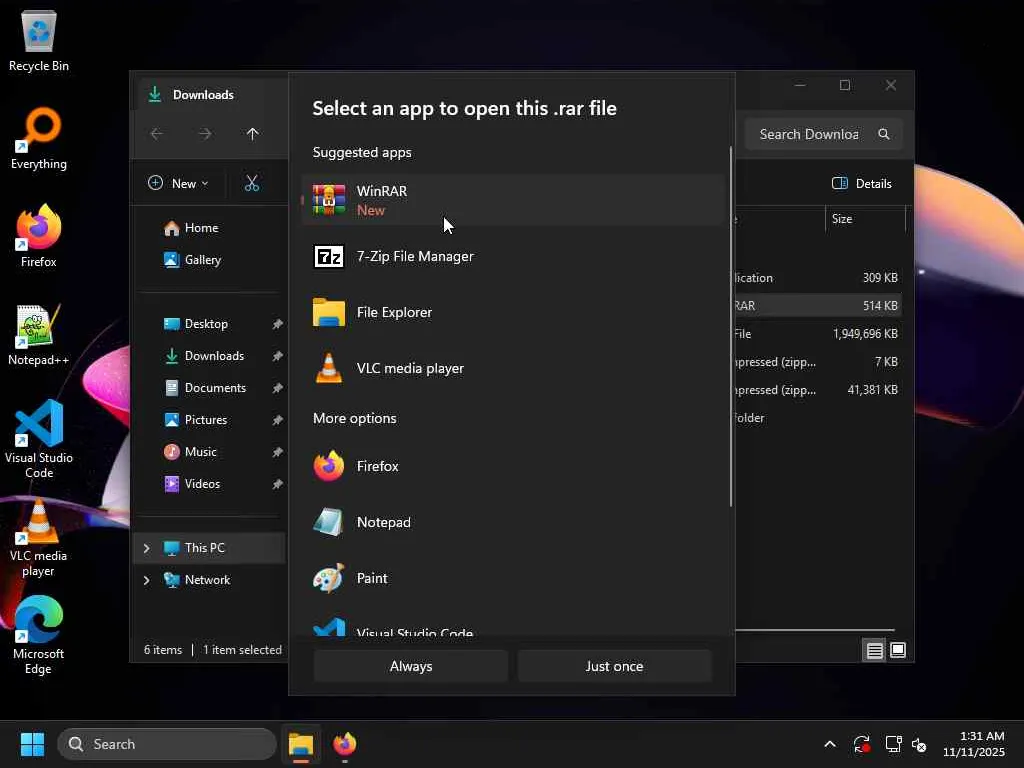The height and width of the screenshot is (768, 1024).
Task: Show hidden system tray icons
Action: click(x=830, y=744)
